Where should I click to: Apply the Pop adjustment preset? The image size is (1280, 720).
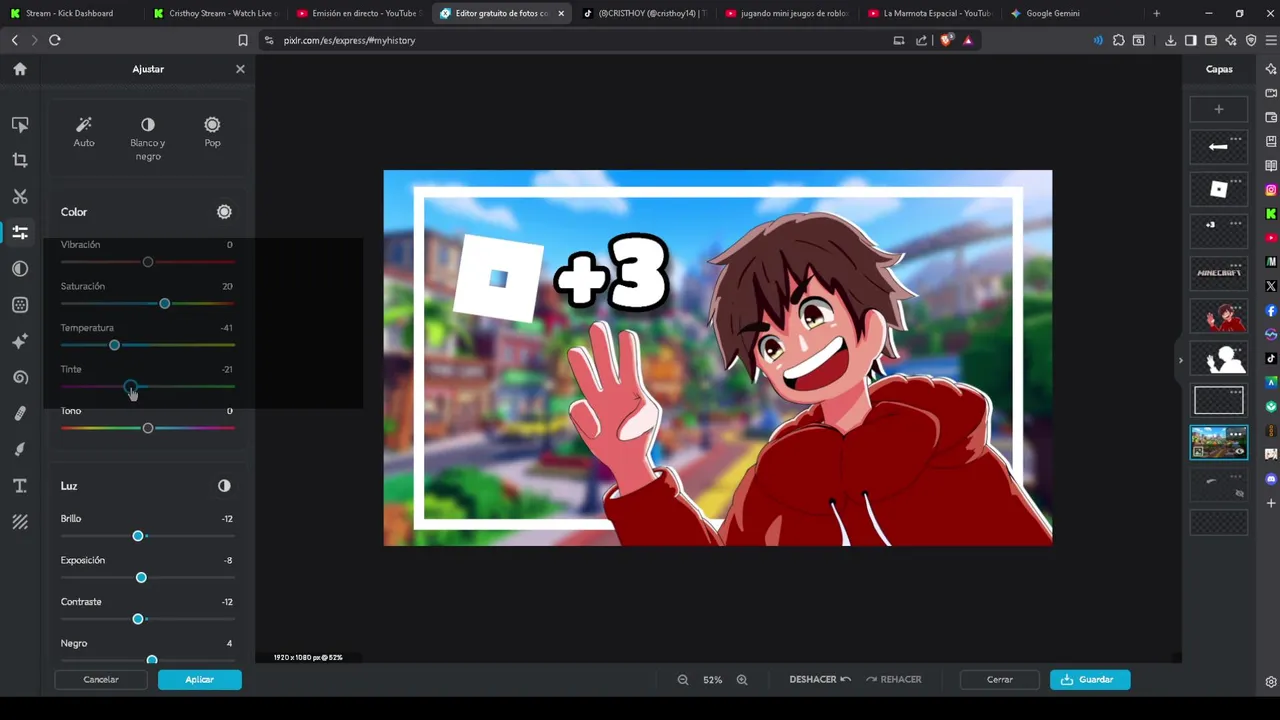[x=212, y=132]
